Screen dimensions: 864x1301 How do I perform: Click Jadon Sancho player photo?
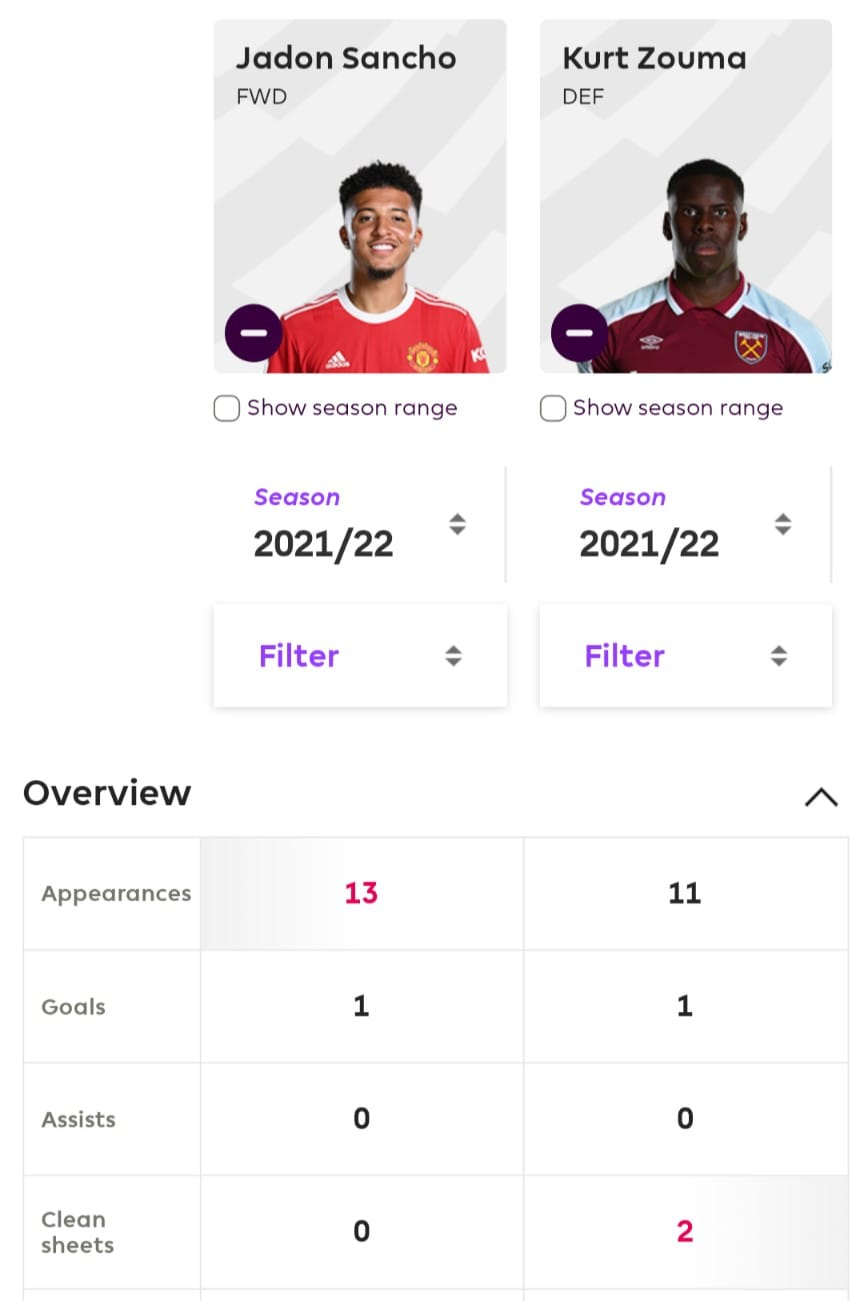pos(380,266)
